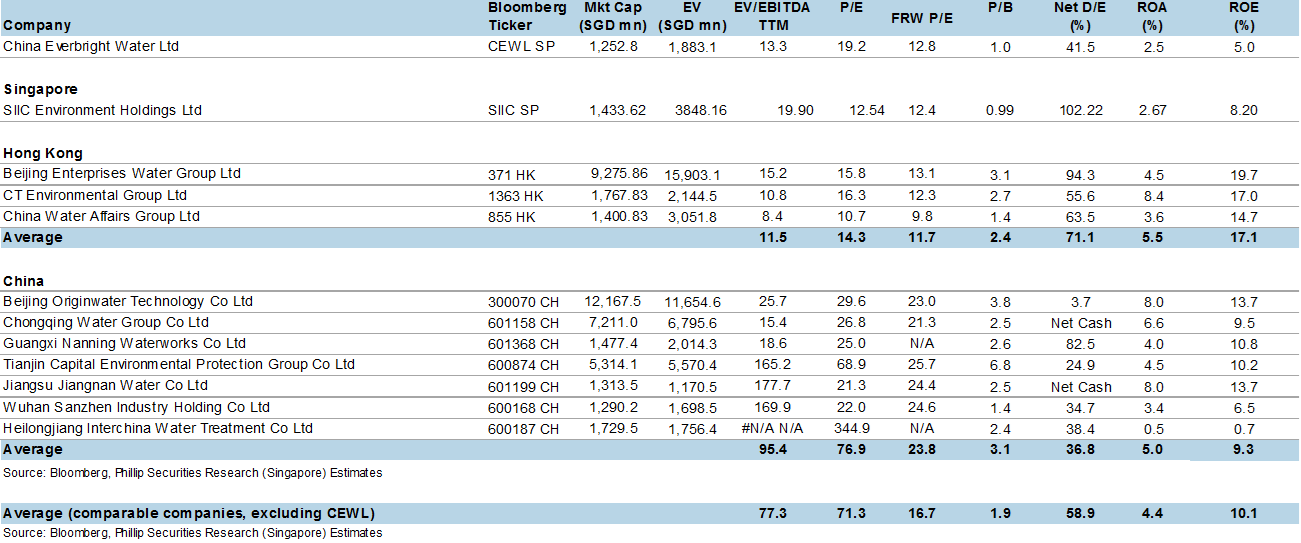
Task: Select China average P/E 76.9
Action: pos(853,450)
